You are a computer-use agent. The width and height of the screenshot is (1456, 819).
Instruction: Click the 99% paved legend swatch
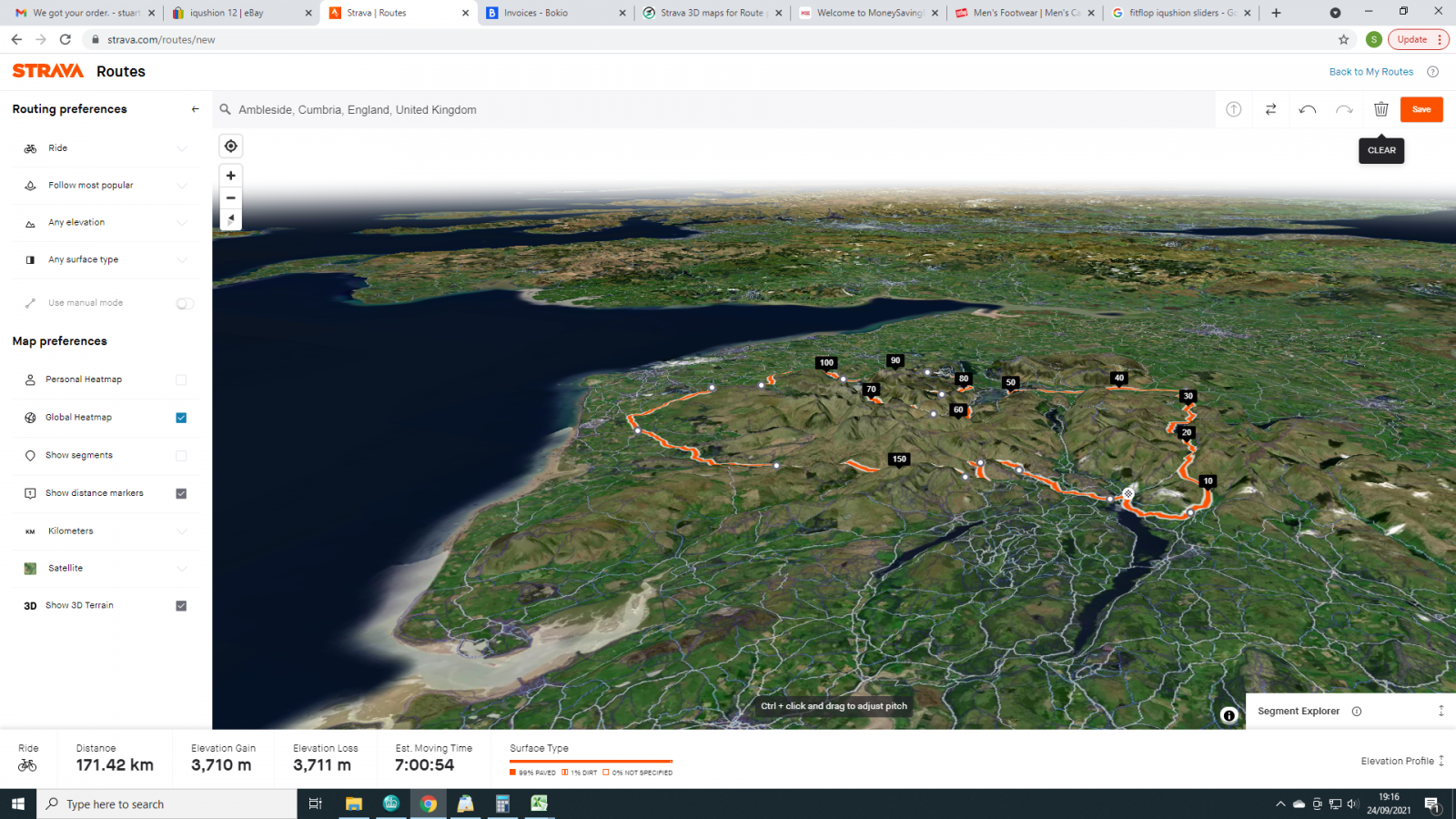[x=513, y=773]
